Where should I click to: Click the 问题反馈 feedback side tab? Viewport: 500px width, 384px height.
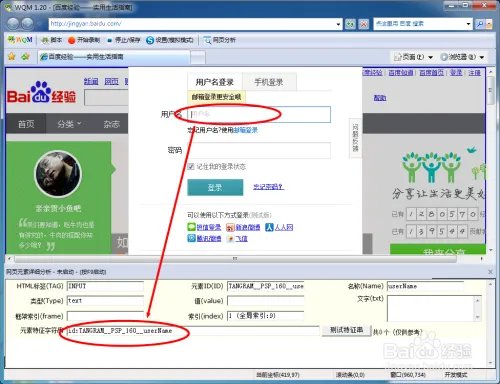click(x=355, y=137)
